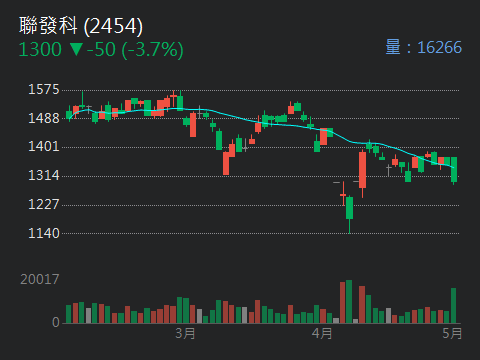480x360 pixels.
Task: Click the last green candlestick at chart end
Action: coord(454,169)
